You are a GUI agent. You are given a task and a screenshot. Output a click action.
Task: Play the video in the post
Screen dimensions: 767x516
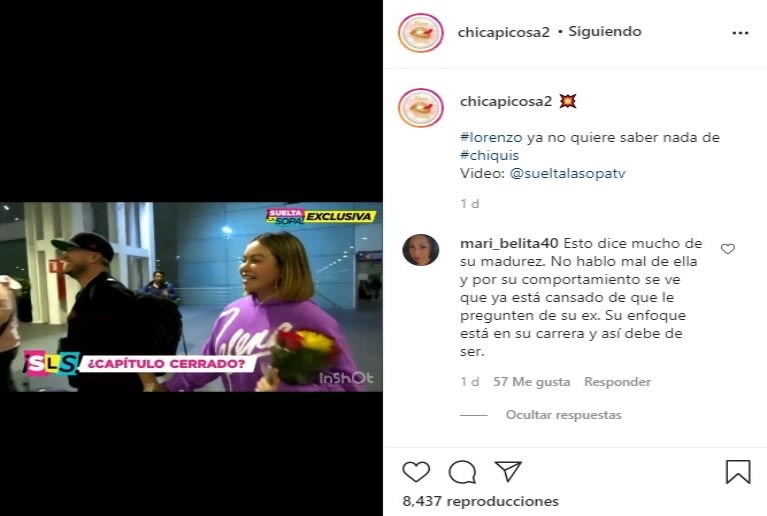tap(191, 297)
